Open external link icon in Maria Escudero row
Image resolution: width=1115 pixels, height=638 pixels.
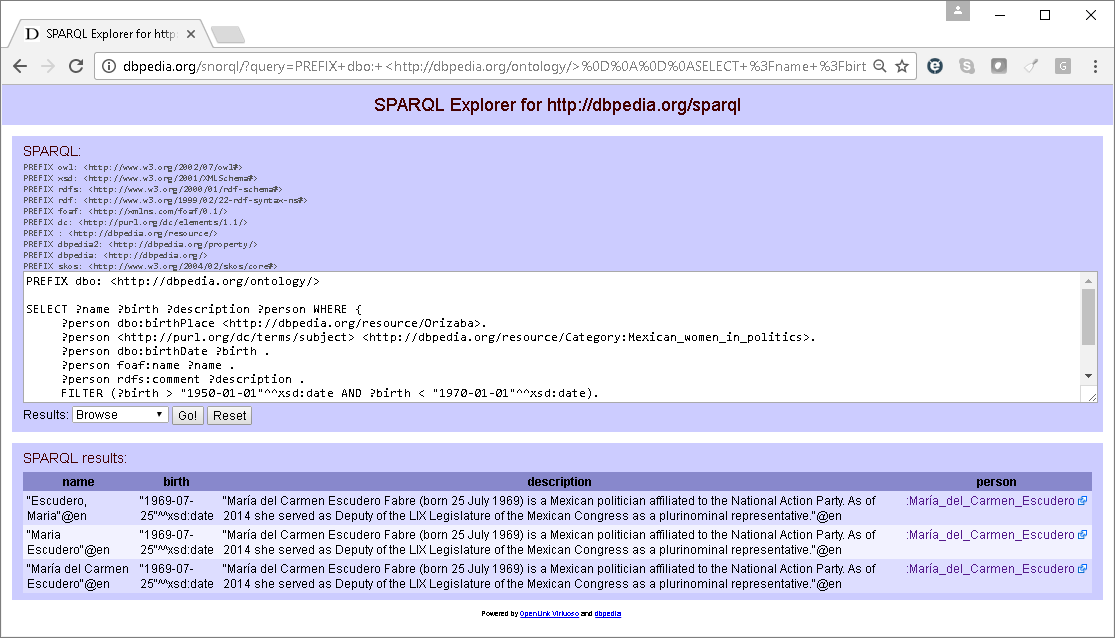click(1082, 535)
